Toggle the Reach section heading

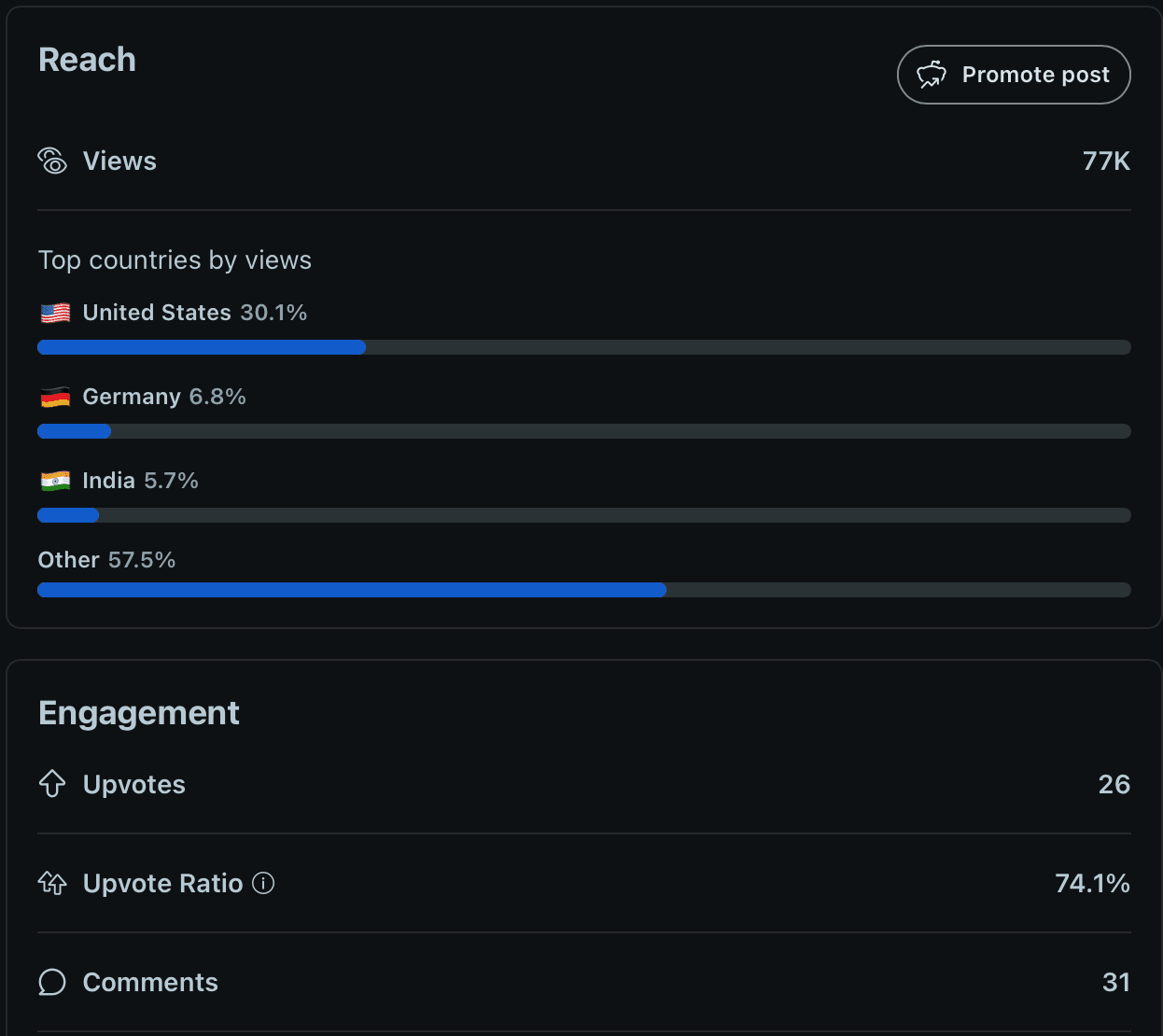(87, 59)
